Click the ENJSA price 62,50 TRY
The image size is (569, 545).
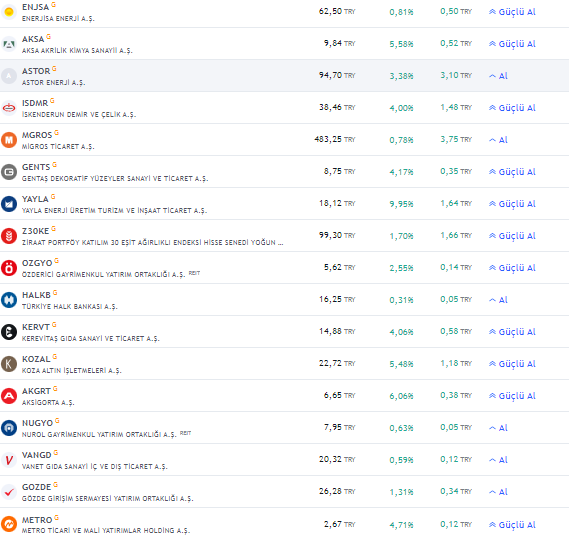337,11
